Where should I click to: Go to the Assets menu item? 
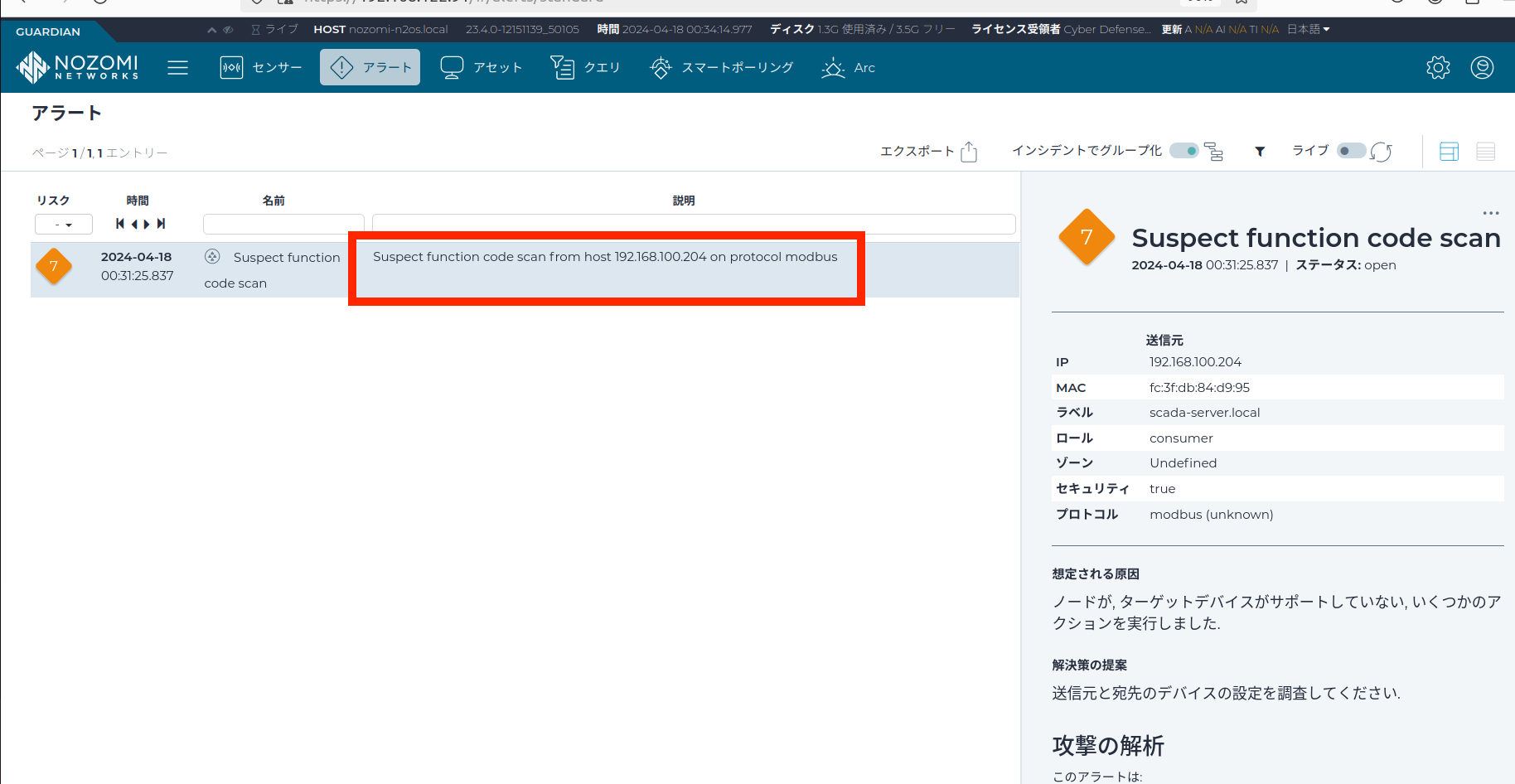pyautogui.click(x=482, y=67)
